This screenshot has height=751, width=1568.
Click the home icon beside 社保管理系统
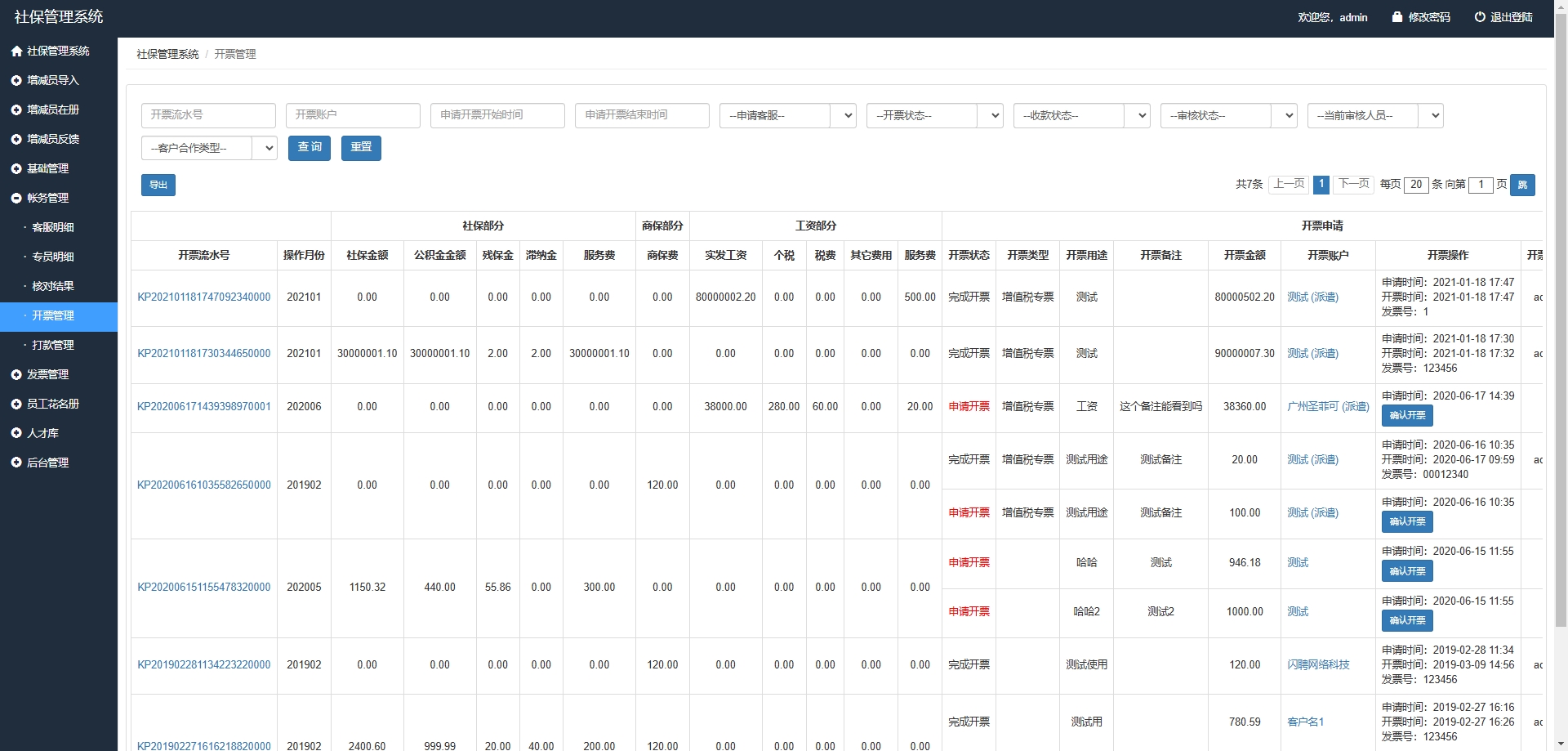(16, 51)
